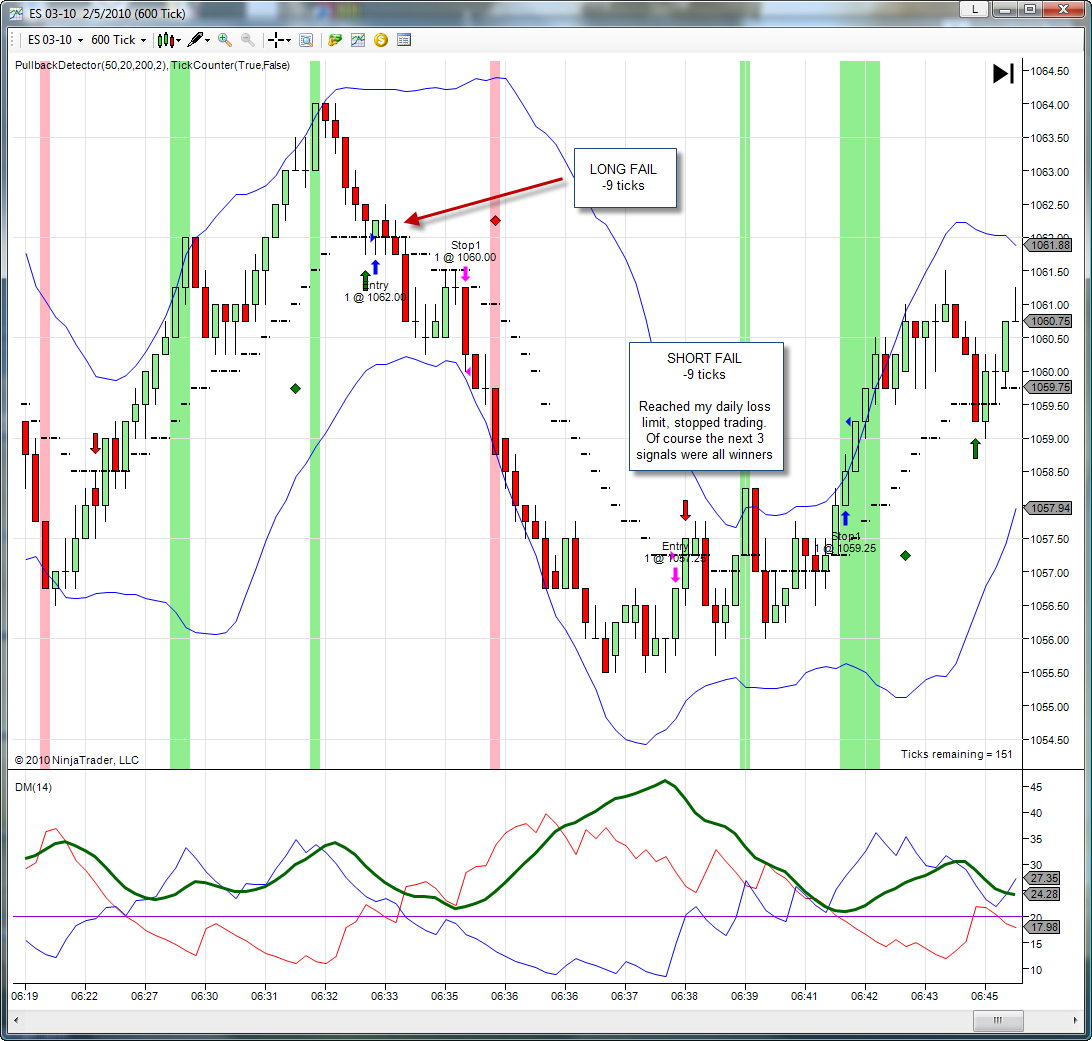Click the horizontal scrollbar left arrow
The width and height of the screenshot is (1092, 1041).
click(15, 1021)
